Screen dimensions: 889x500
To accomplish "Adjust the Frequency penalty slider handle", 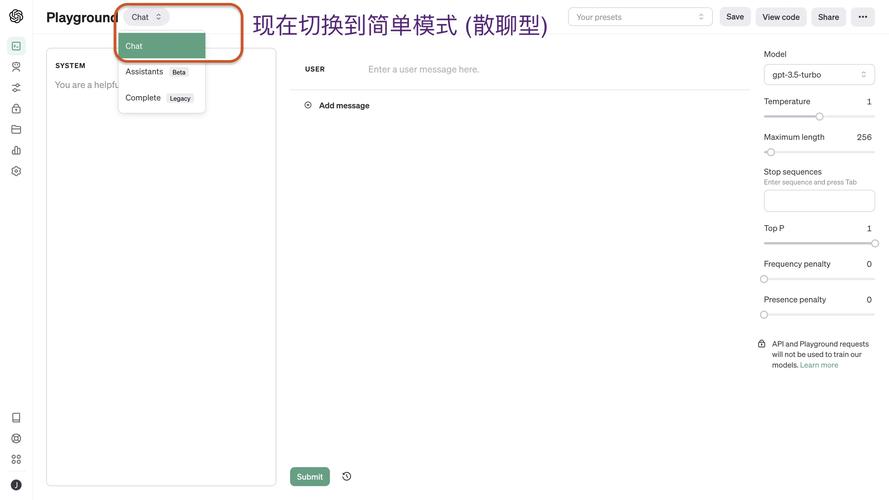I will click(x=764, y=279).
